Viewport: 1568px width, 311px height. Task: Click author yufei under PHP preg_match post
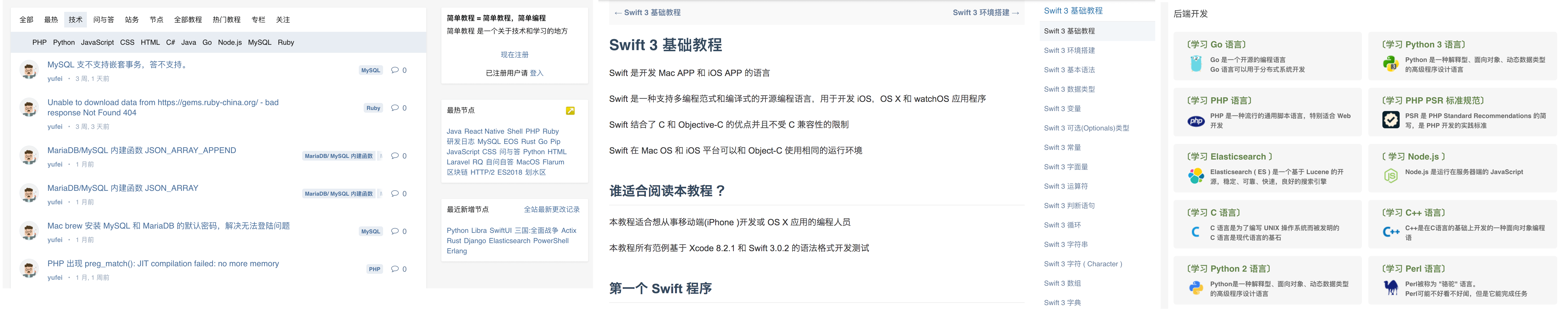pyautogui.click(x=55, y=278)
